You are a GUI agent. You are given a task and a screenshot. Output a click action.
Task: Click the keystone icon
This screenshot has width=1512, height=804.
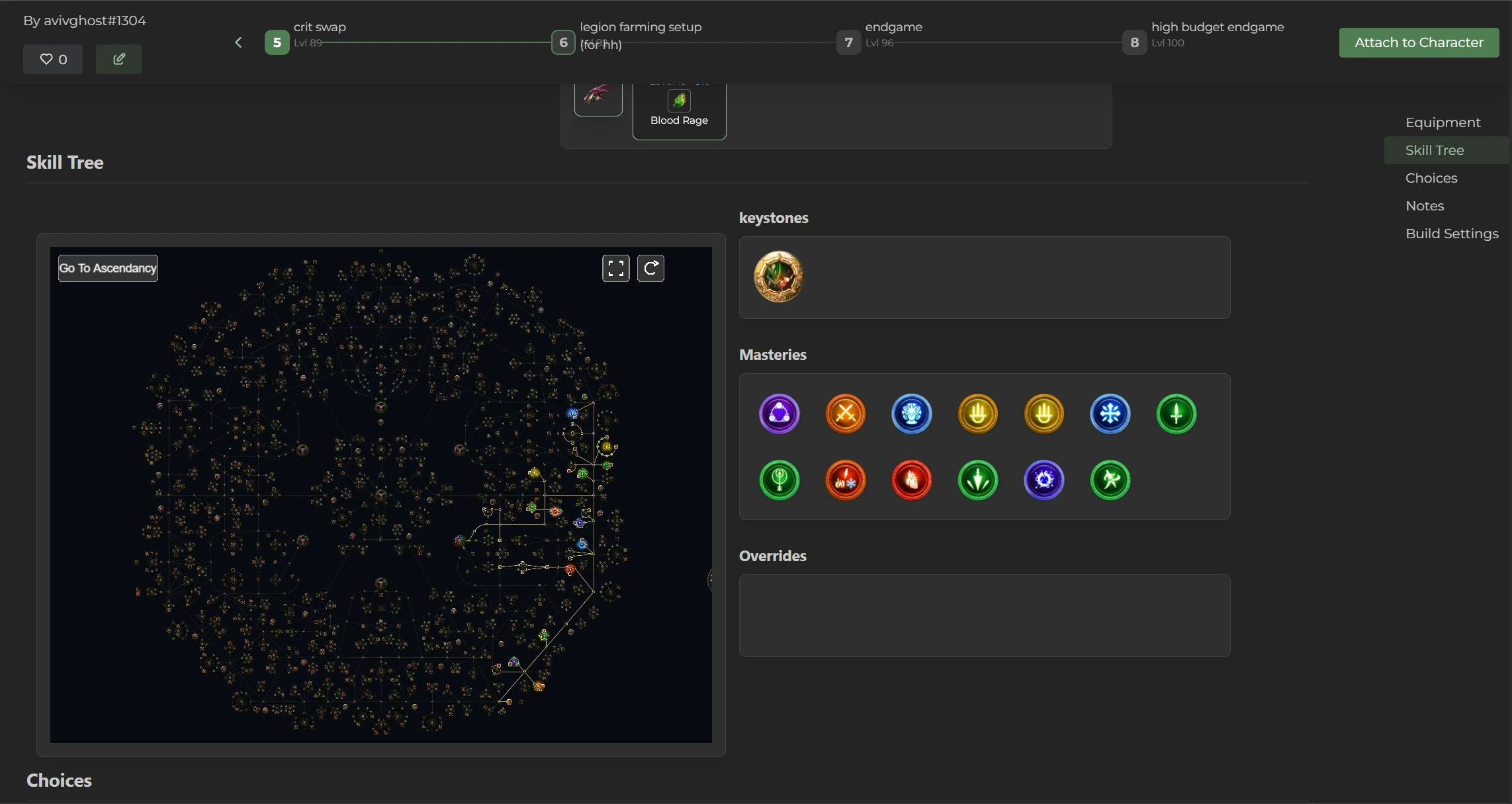[779, 277]
